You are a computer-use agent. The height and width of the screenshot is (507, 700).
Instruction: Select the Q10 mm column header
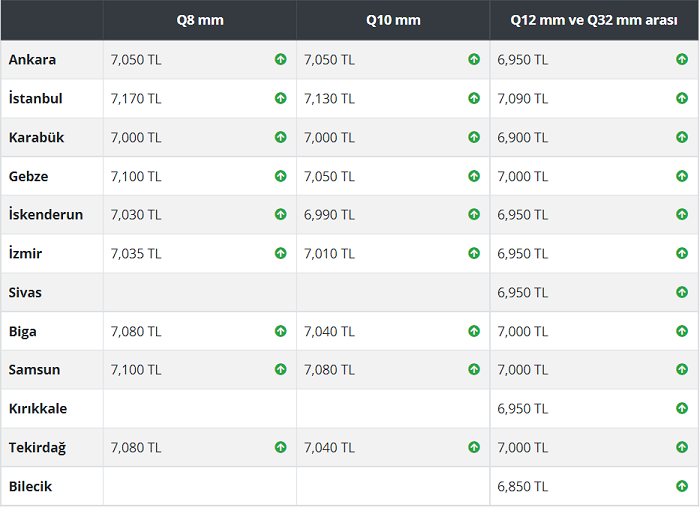coord(393,20)
